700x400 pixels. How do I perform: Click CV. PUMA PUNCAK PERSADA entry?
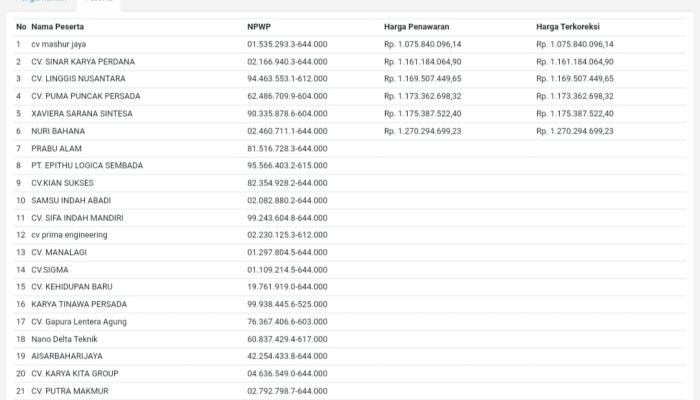(x=85, y=96)
